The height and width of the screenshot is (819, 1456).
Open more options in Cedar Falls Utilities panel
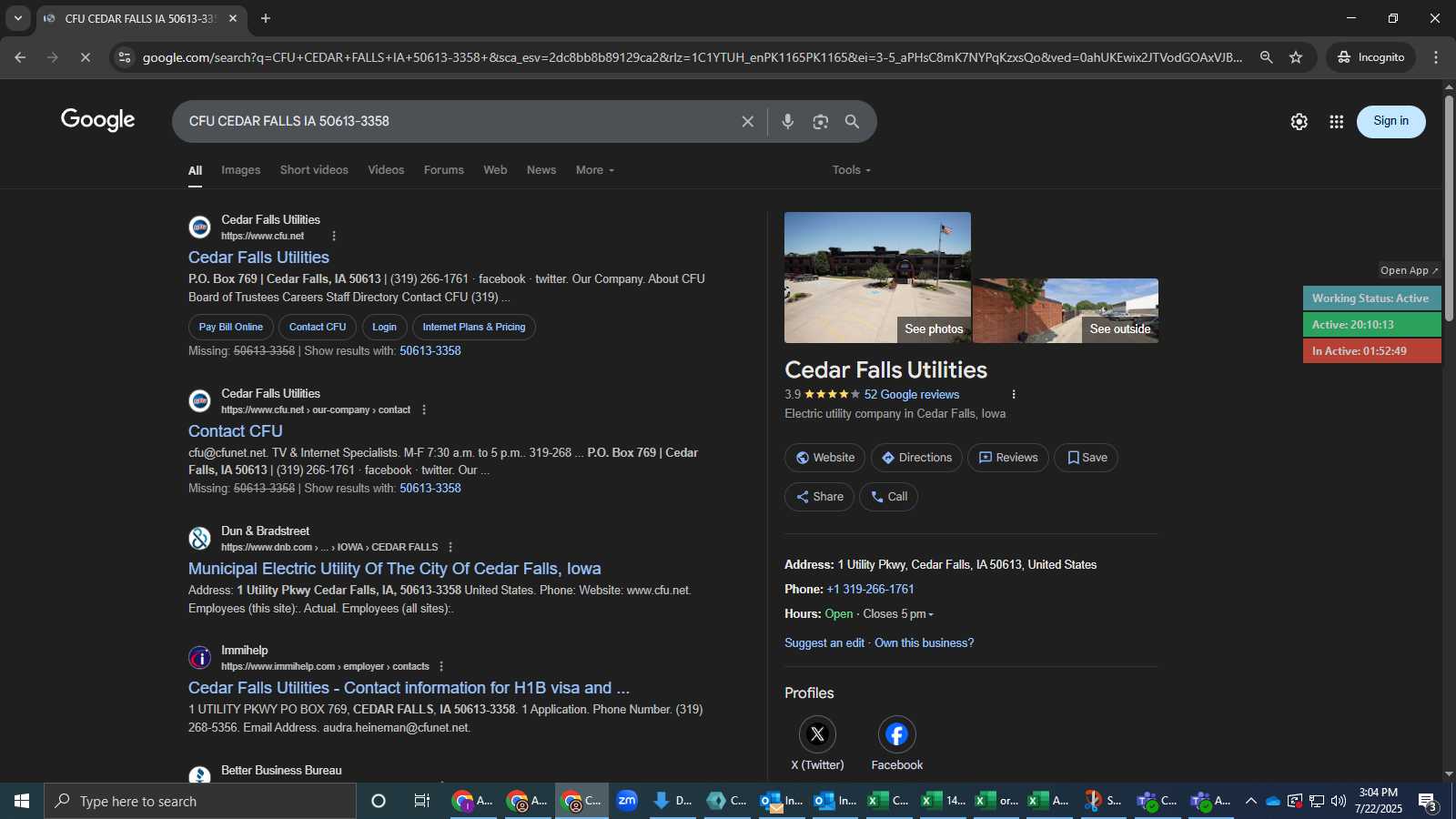[x=1014, y=394]
